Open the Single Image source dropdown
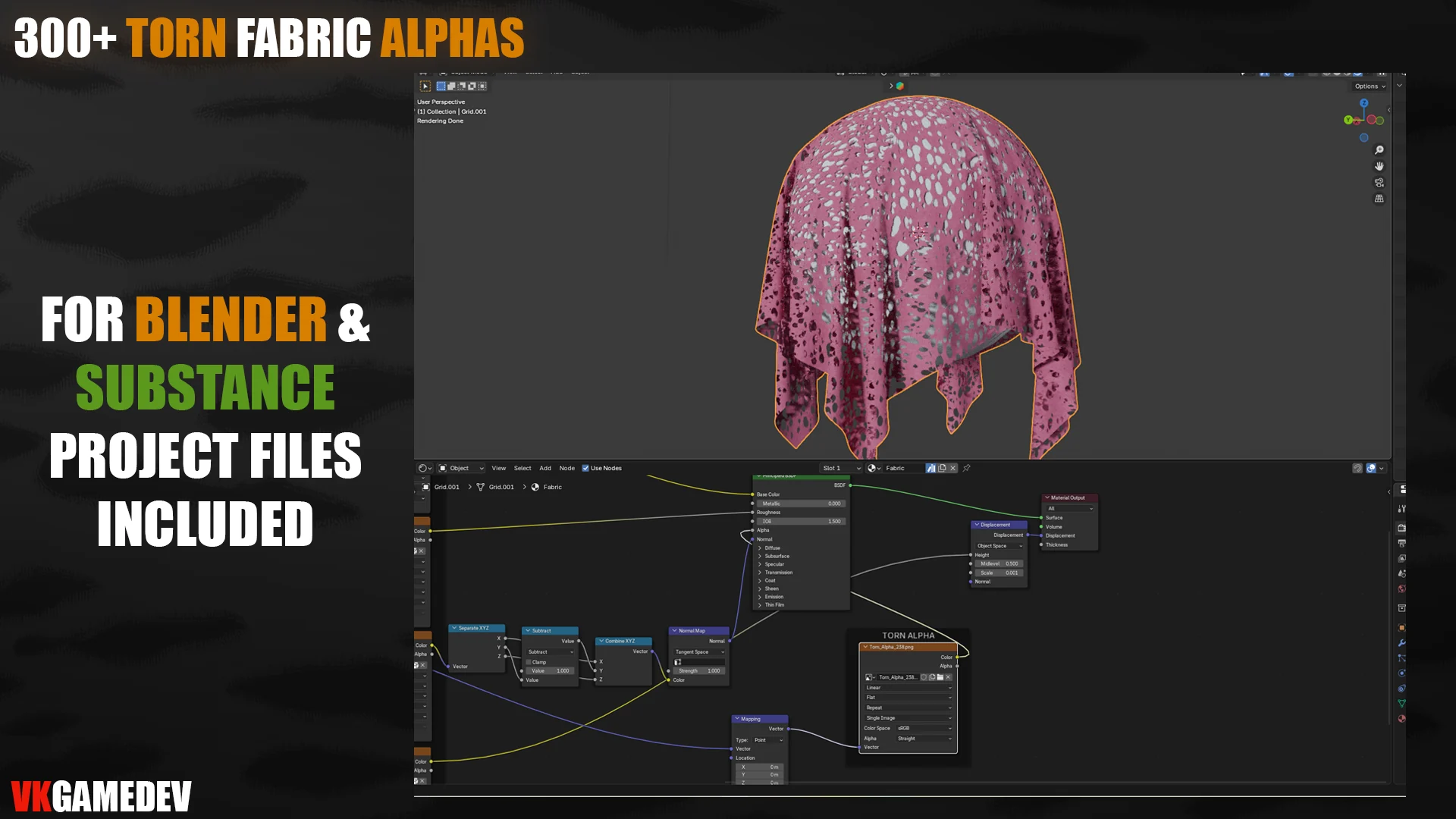1456x819 pixels. point(908,718)
